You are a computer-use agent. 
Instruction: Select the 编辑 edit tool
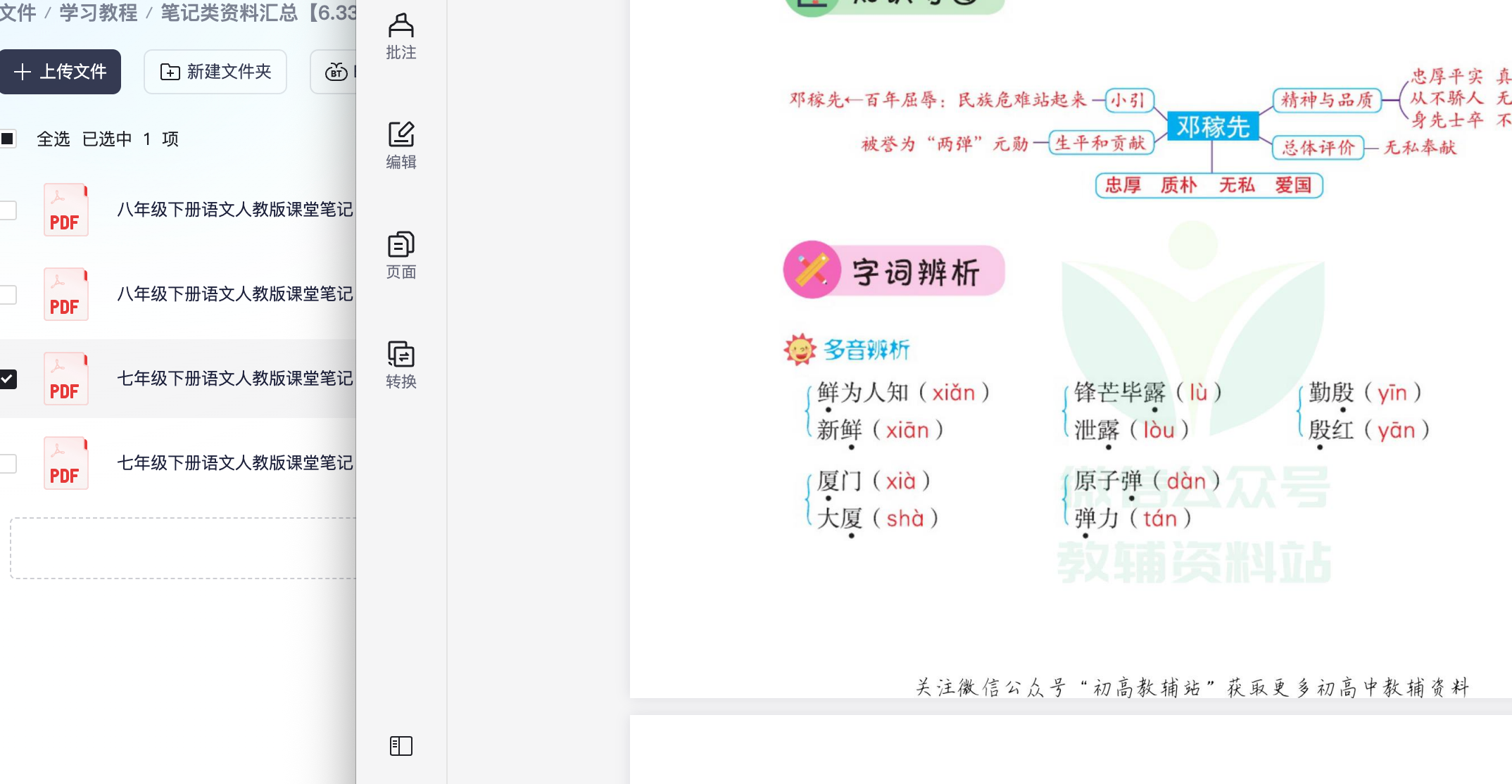click(x=401, y=144)
